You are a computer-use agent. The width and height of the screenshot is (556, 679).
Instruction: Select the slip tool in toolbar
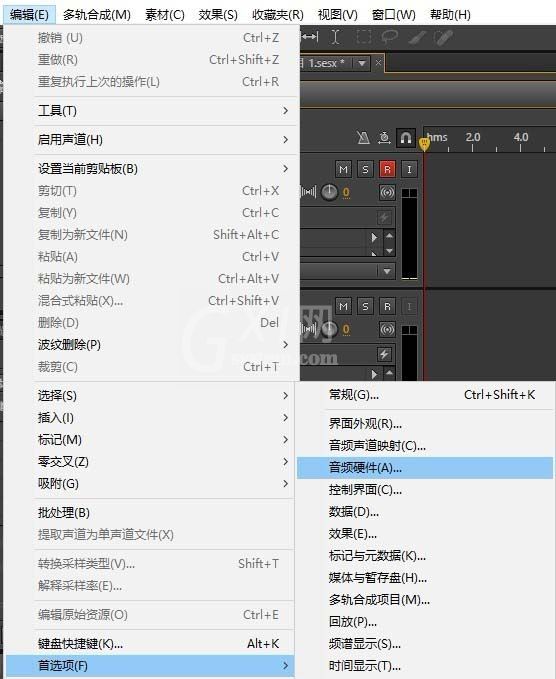[310, 37]
